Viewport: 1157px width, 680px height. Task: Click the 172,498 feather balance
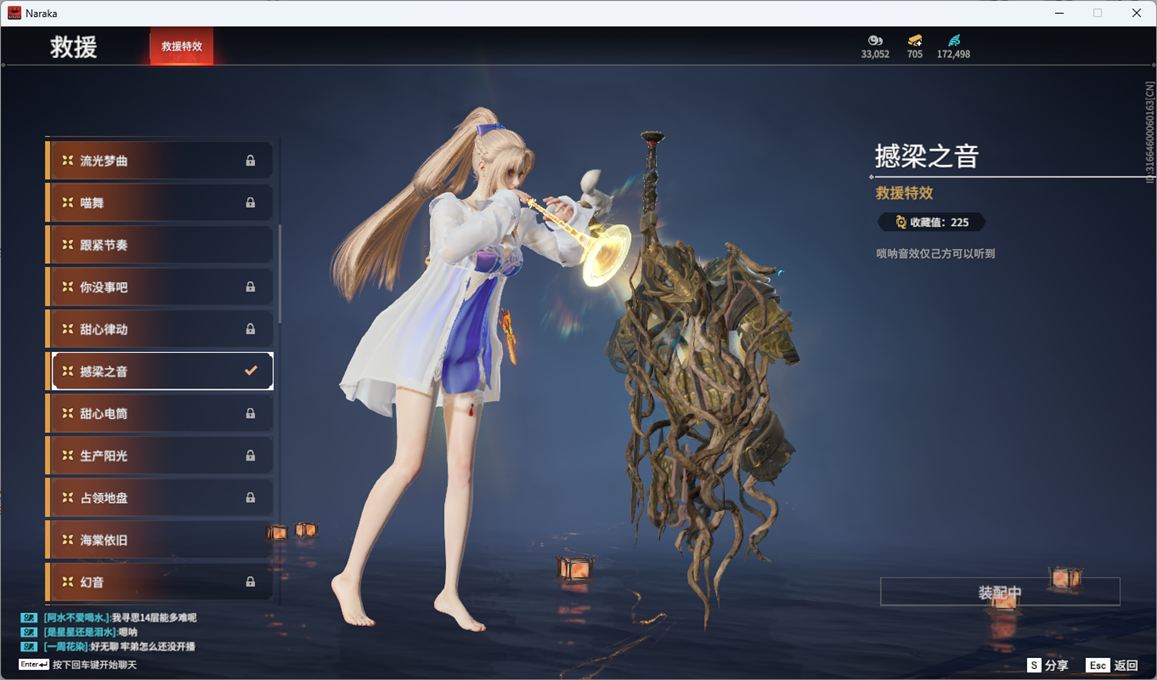(953, 54)
